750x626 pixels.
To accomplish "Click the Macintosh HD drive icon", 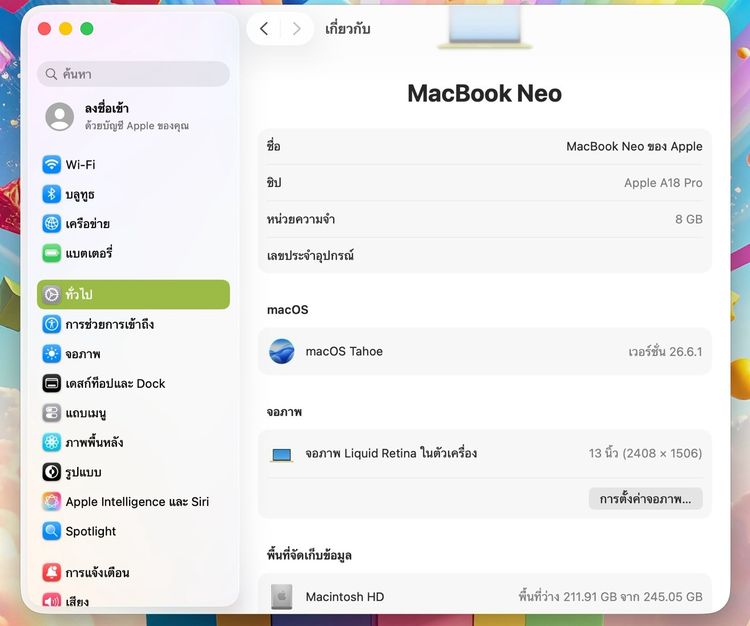I will tap(281, 596).
